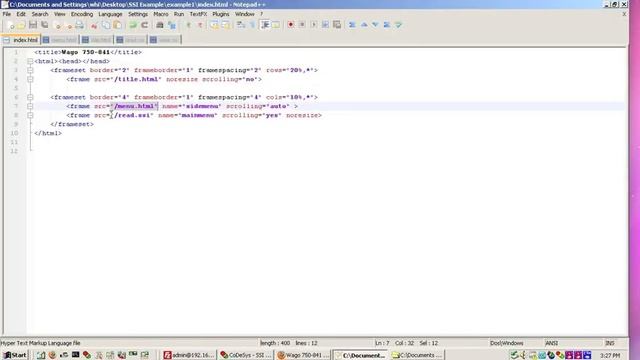The width and height of the screenshot is (640, 360).
Task: Open the View menu
Action: 60,14
